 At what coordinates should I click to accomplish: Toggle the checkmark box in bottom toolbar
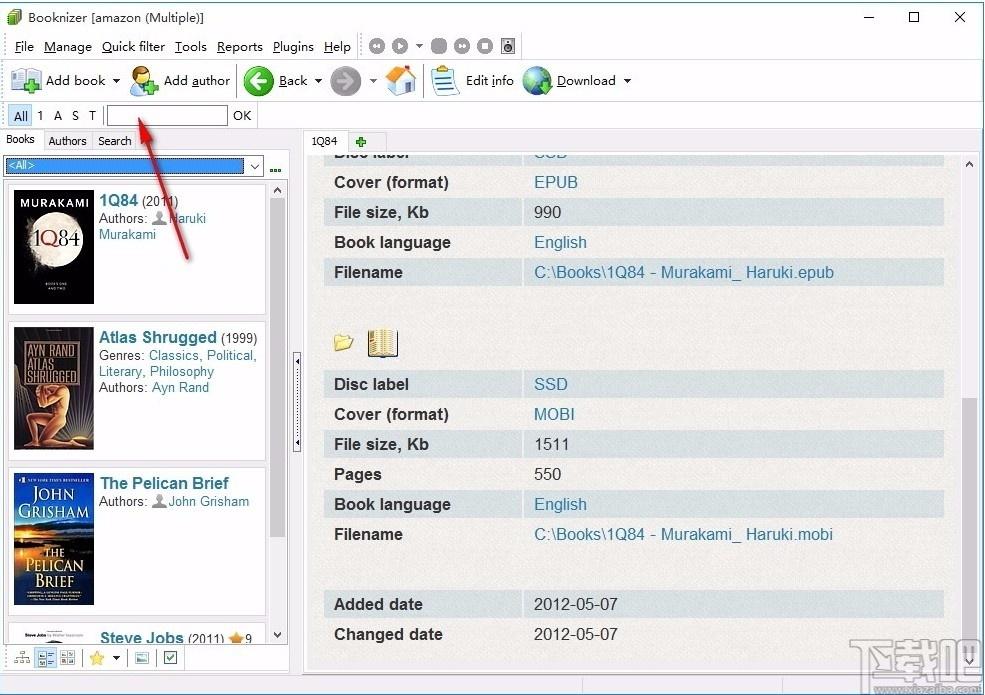pyautogui.click(x=170, y=658)
